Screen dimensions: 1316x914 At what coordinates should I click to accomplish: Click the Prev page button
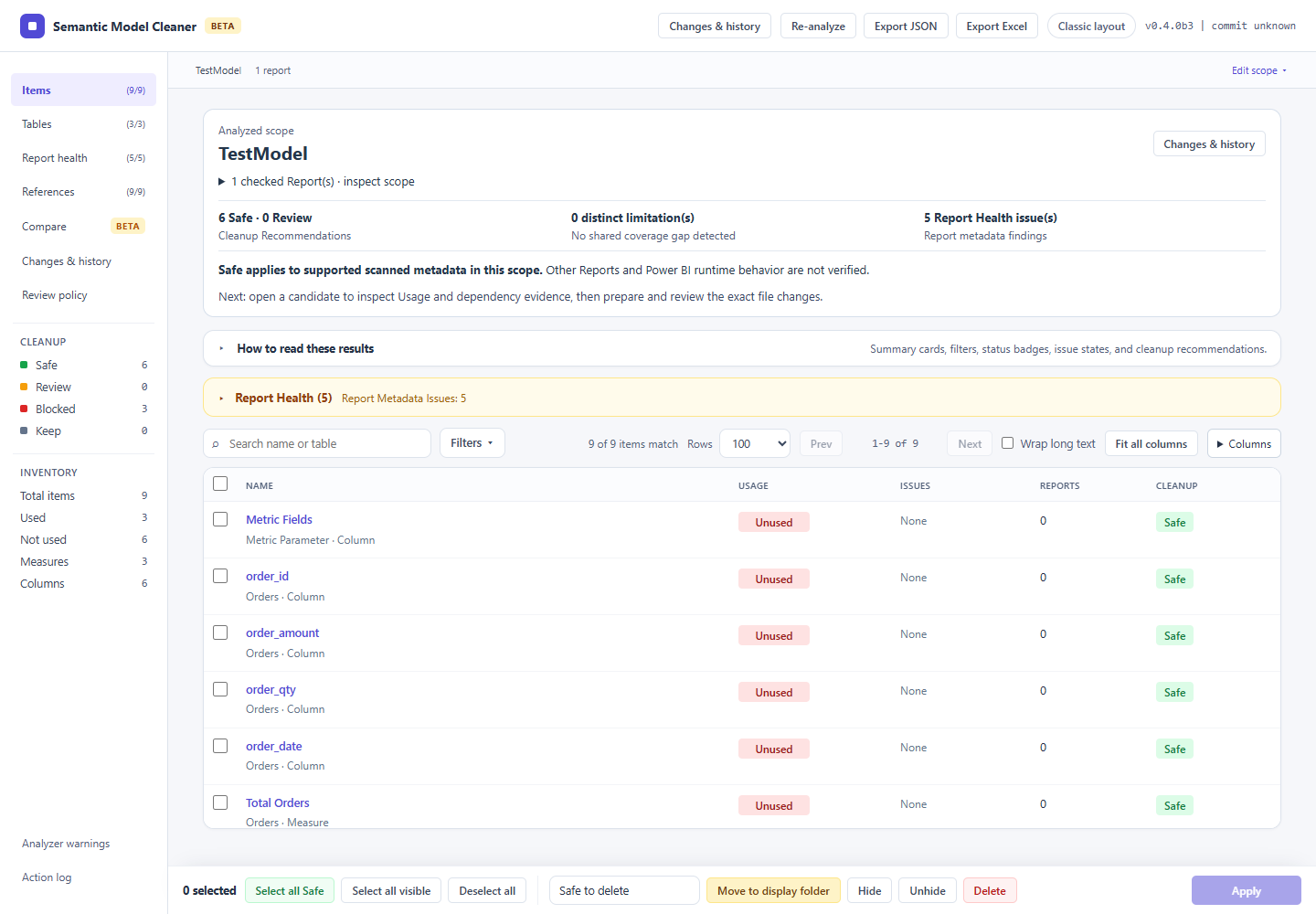pos(821,443)
